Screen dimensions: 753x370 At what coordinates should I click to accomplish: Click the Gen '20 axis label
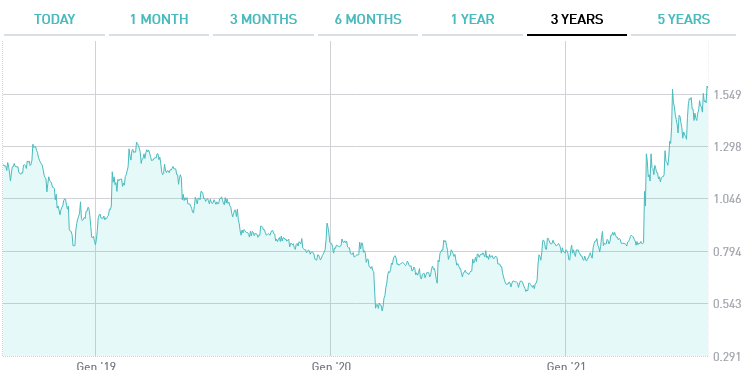[331, 366]
